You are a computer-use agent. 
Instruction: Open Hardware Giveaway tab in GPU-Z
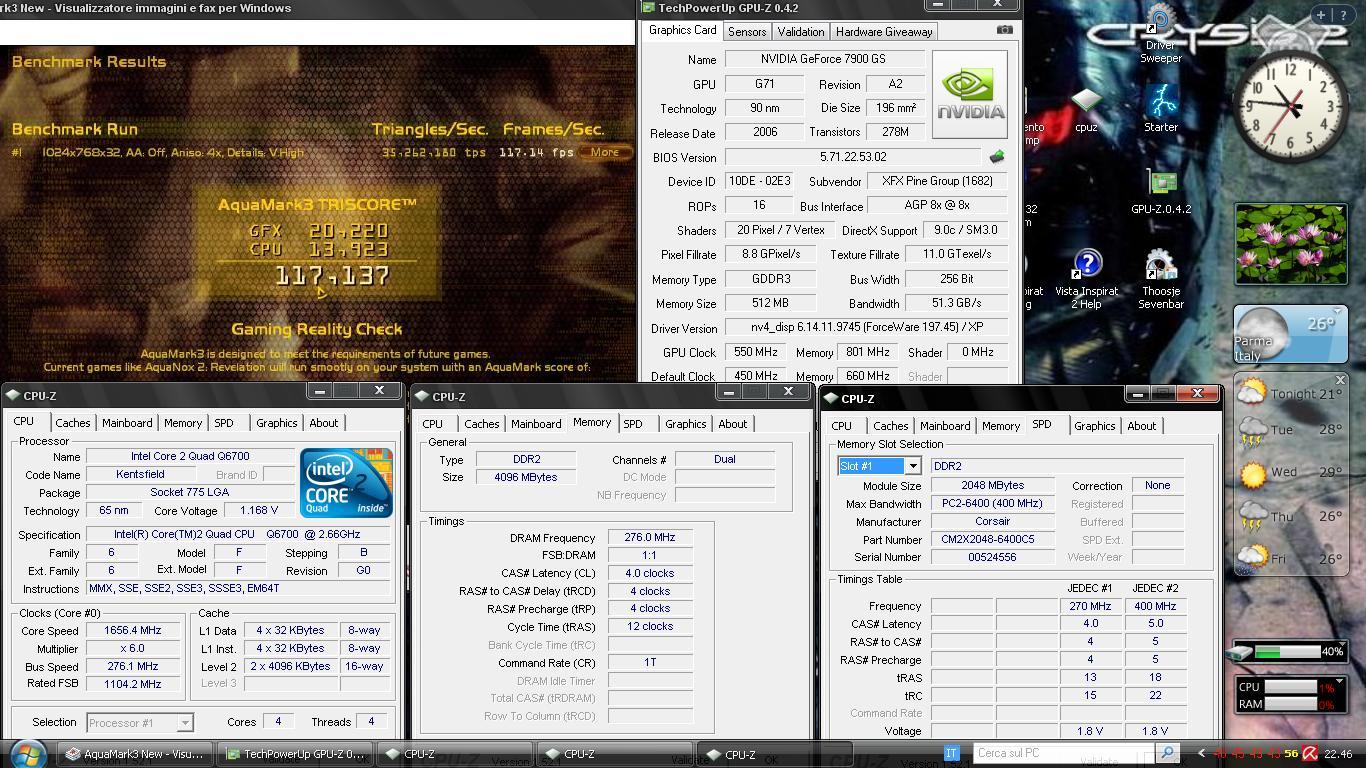coord(884,32)
